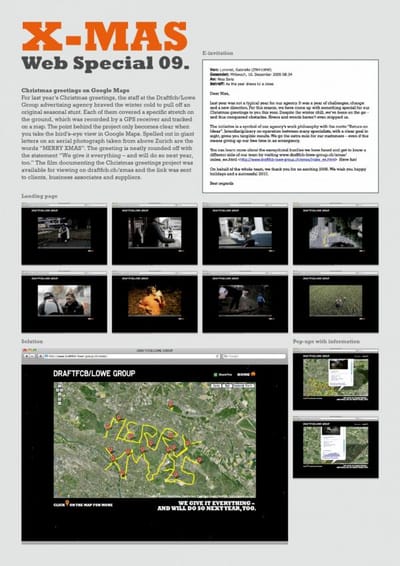Open the orange-tinted landing page video thumbnail
The width and height of the screenshot is (400, 566).
[155, 302]
